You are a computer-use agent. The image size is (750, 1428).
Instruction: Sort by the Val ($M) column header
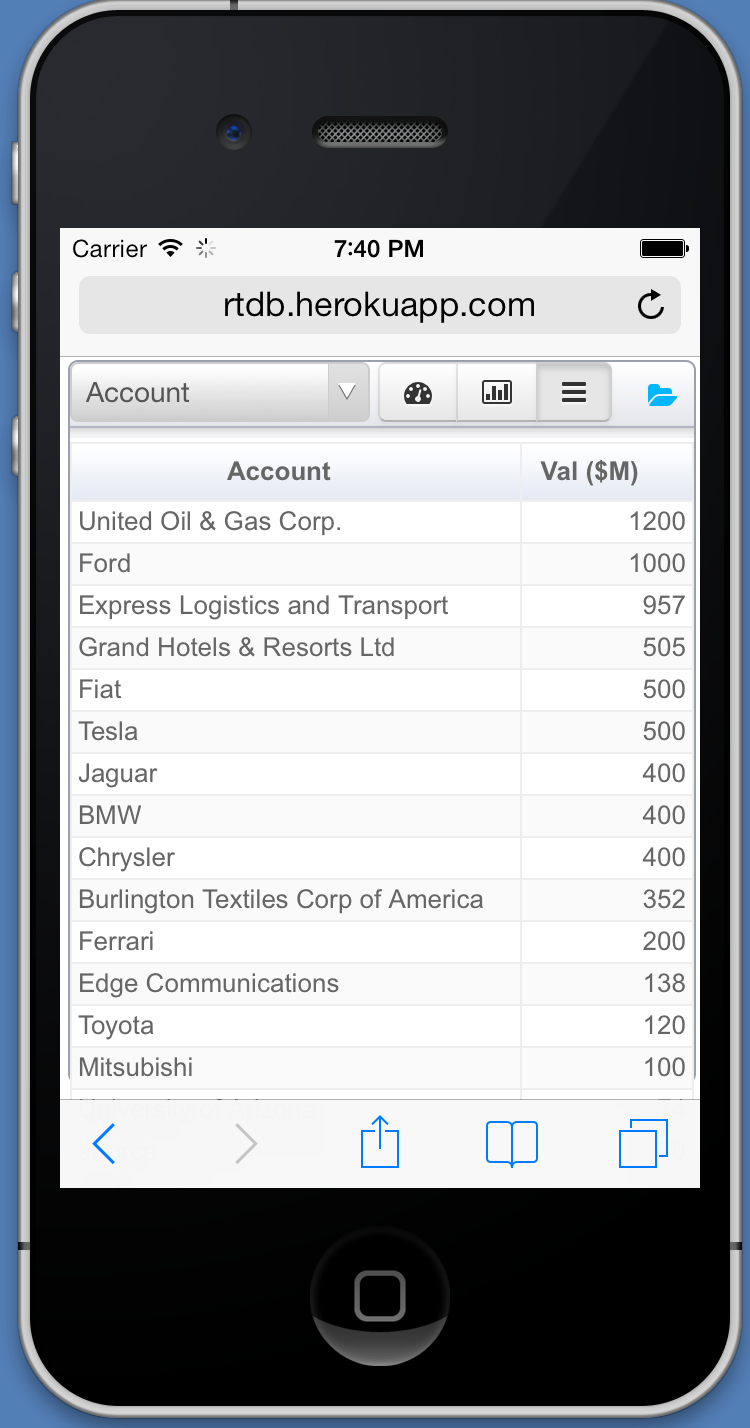[x=607, y=471]
